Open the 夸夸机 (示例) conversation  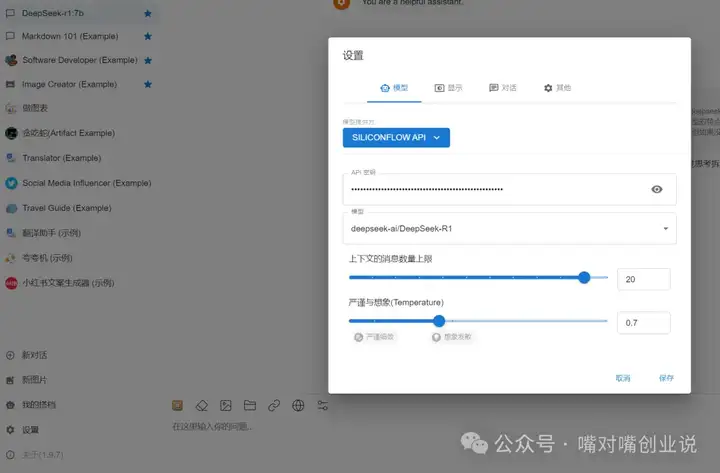click(78, 258)
